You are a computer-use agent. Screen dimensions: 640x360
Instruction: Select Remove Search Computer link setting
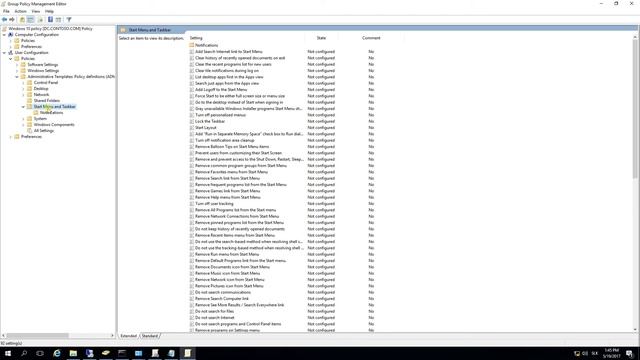coord(222,299)
